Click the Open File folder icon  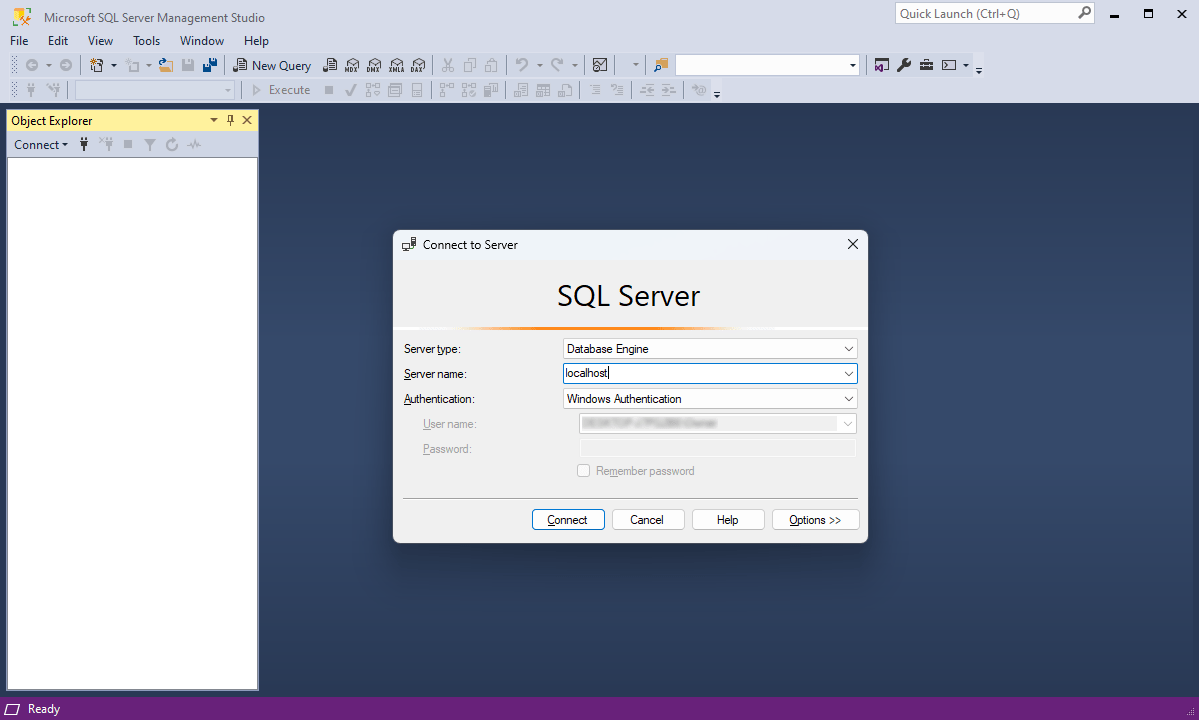(x=165, y=66)
